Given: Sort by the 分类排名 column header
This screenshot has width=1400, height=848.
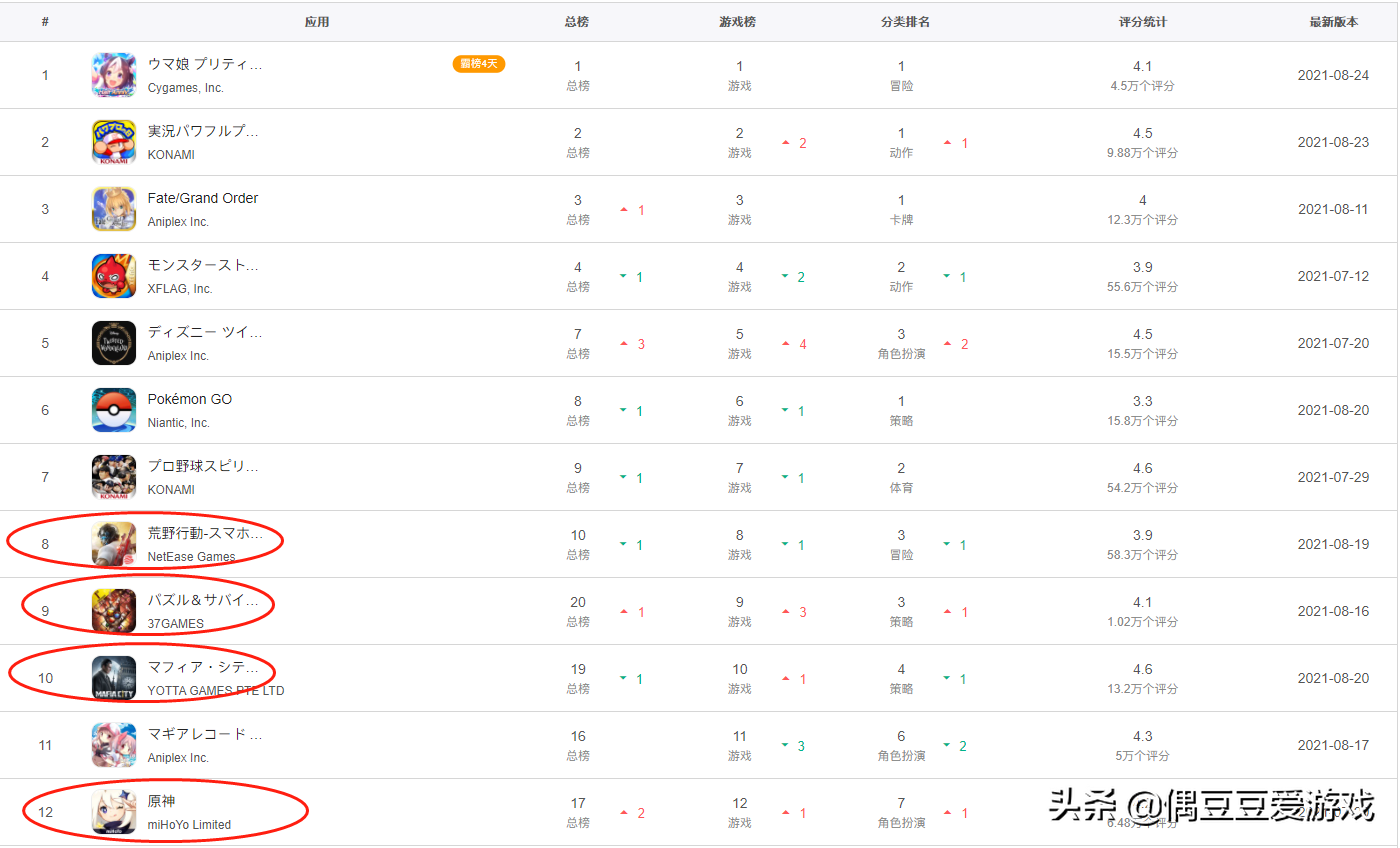Looking at the screenshot, I should coord(906,22).
